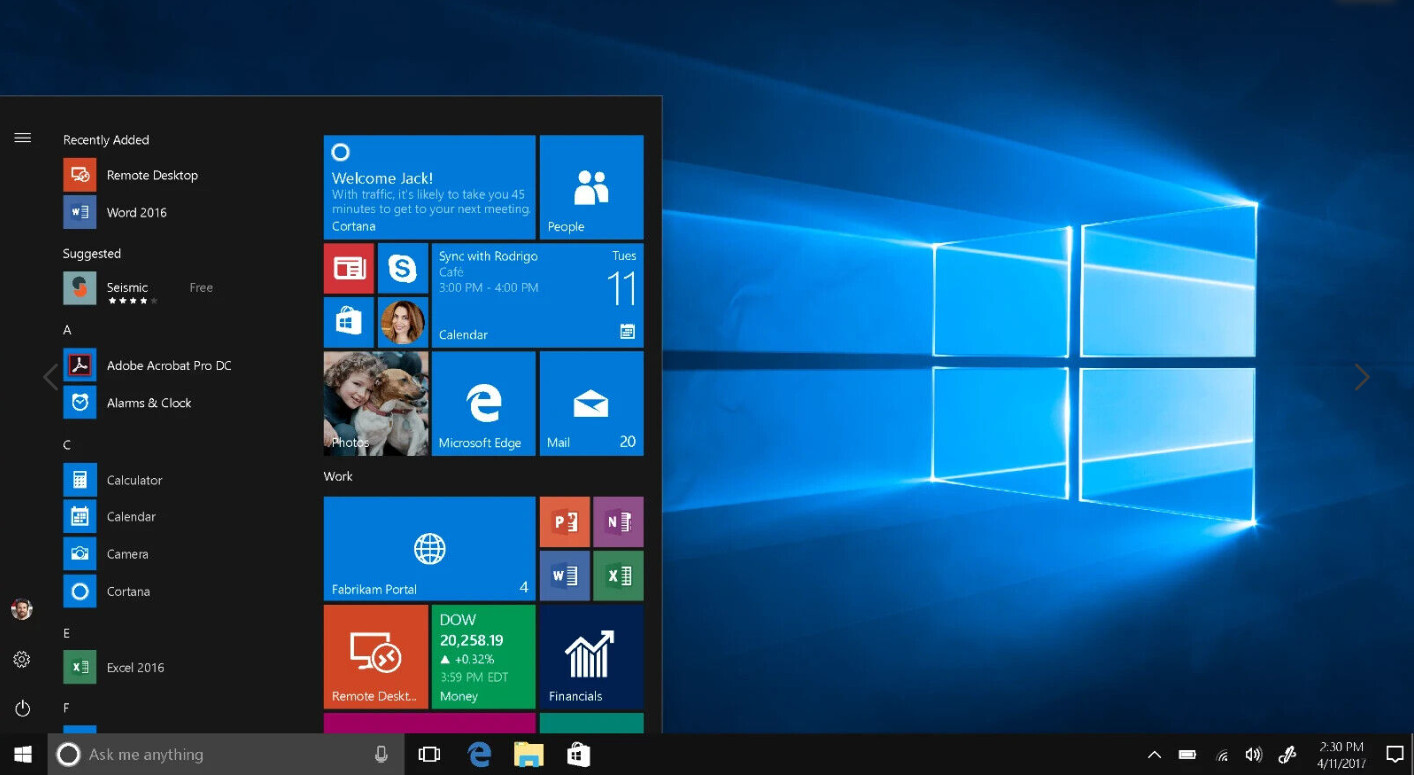Open Adobe Acrobat Pro DC
This screenshot has height=775, width=1414.
point(148,366)
